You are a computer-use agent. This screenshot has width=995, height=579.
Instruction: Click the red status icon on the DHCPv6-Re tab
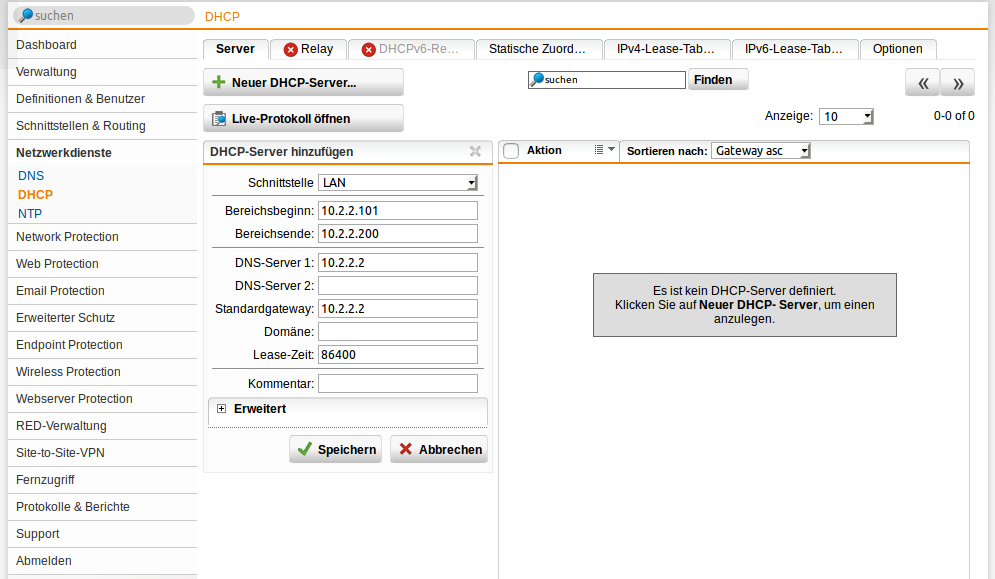click(367, 48)
